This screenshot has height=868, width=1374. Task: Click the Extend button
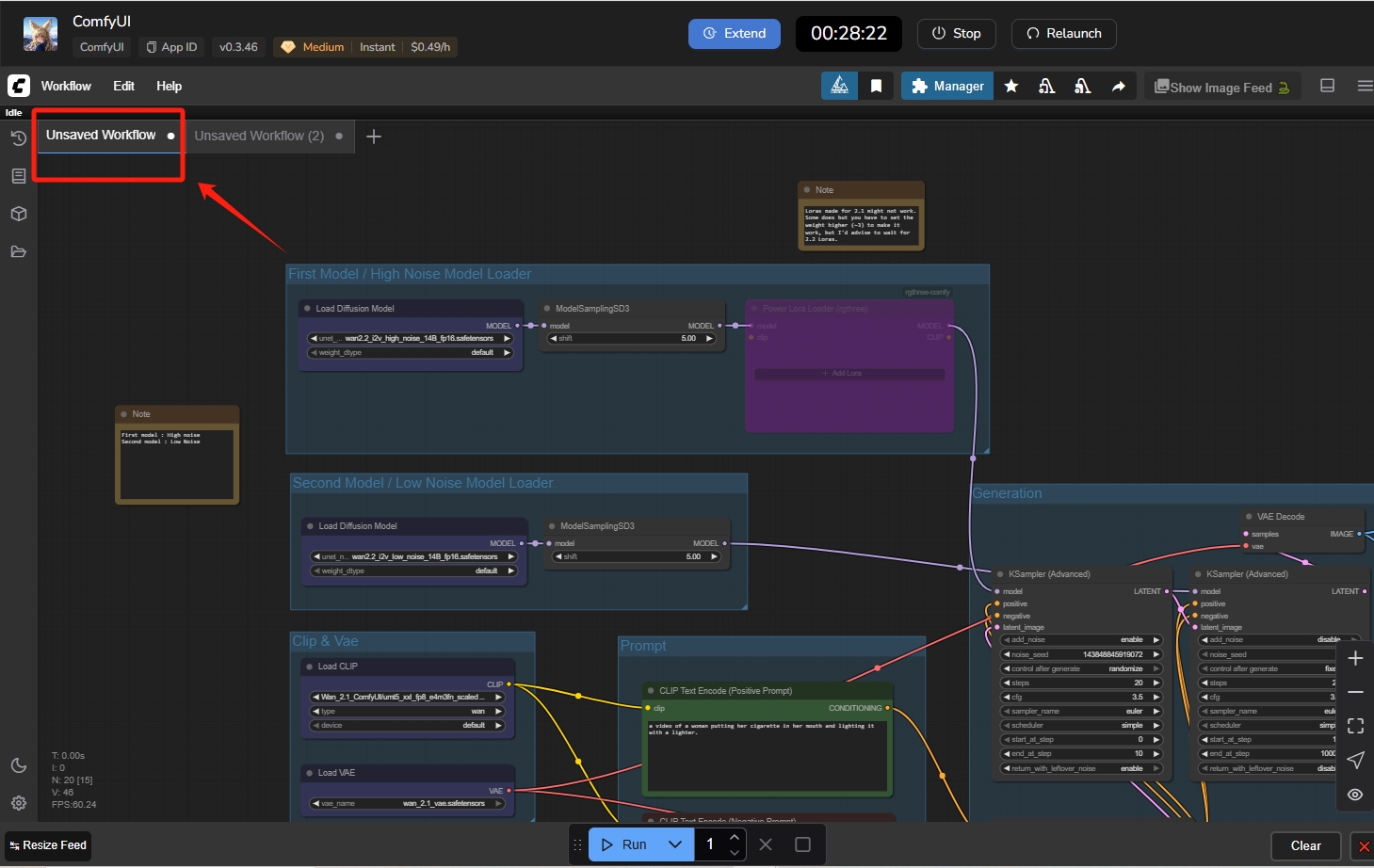(x=735, y=33)
